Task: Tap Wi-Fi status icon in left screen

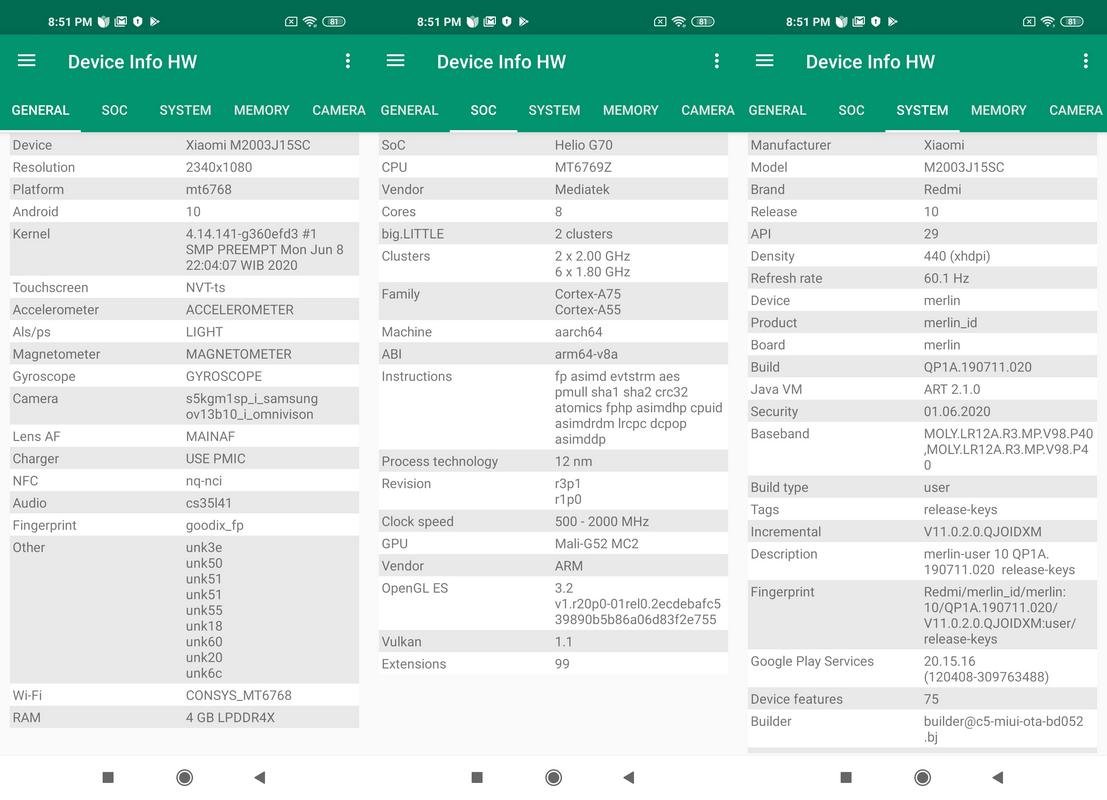Action: (x=310, y=21)
